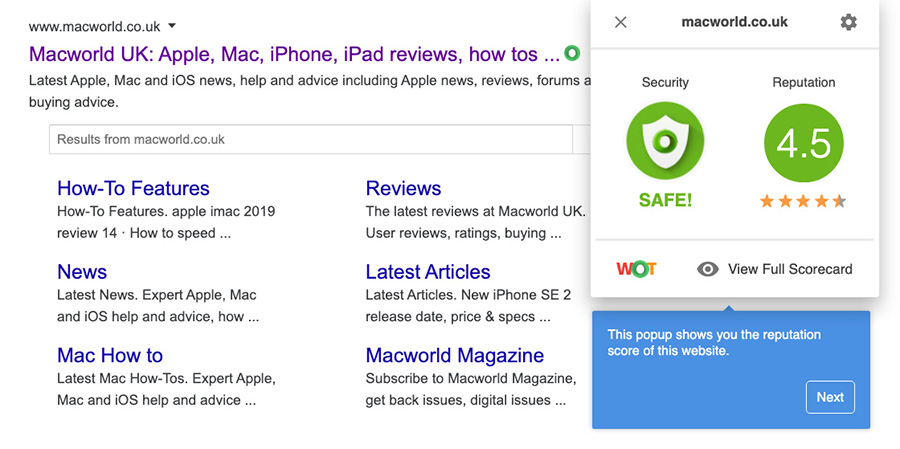Open Macworld Magazine sitelink
The image size is (900, 449).
pyautogui.click(x=455, y=355)
